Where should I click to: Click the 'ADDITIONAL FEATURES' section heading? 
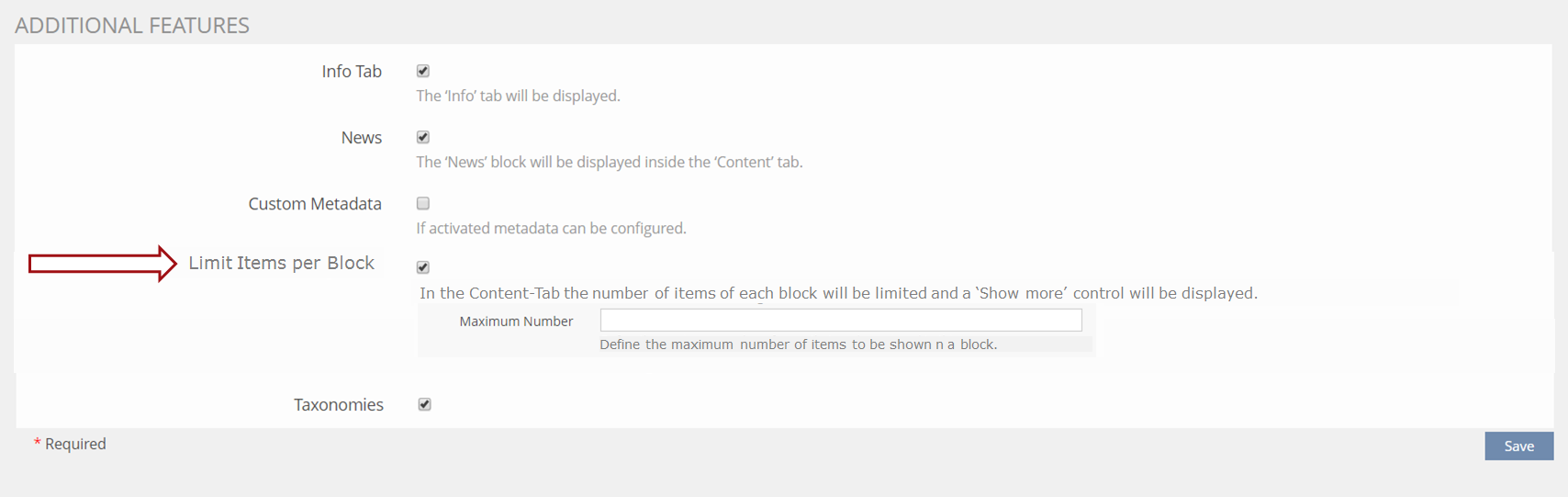[132, 26]
